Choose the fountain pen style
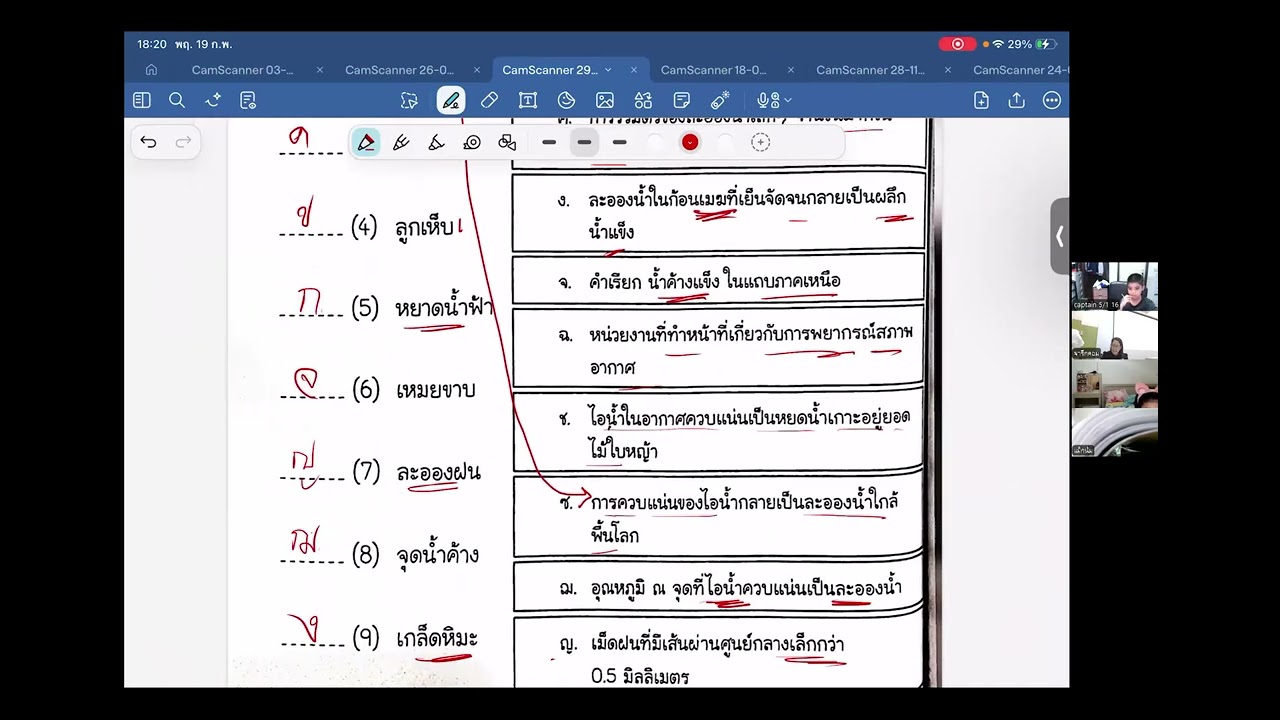Image resolution: width=1280 pixels, height=720 pixels. tap(366, 142)
